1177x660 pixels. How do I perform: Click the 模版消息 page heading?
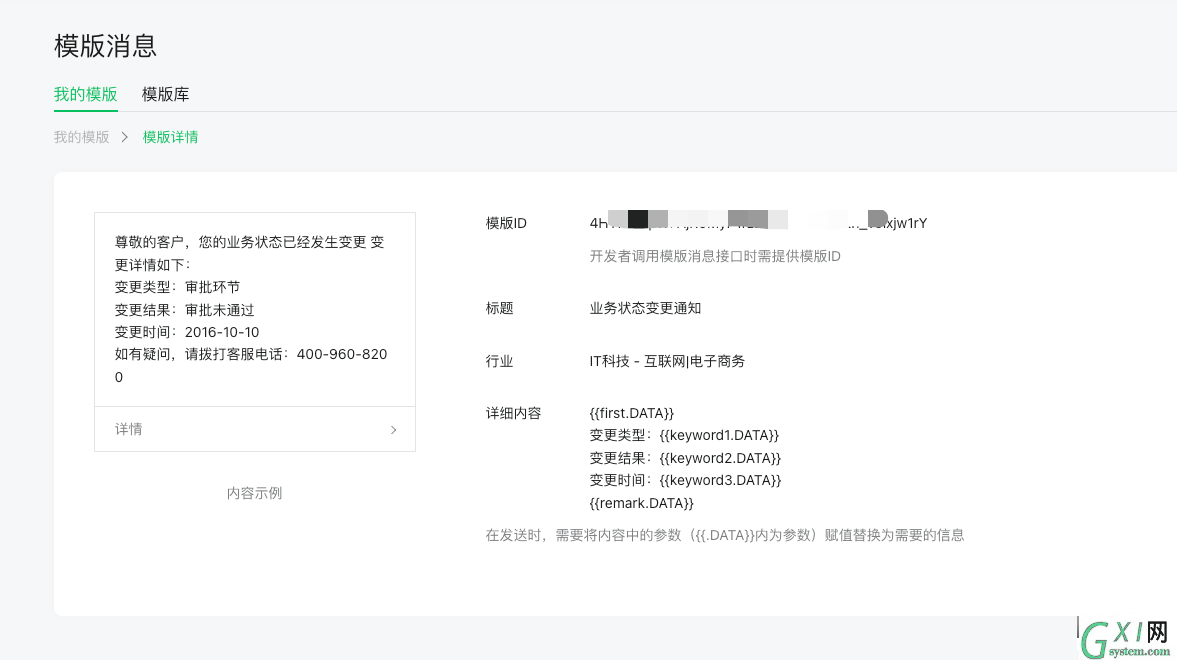[x=105, y=46]
